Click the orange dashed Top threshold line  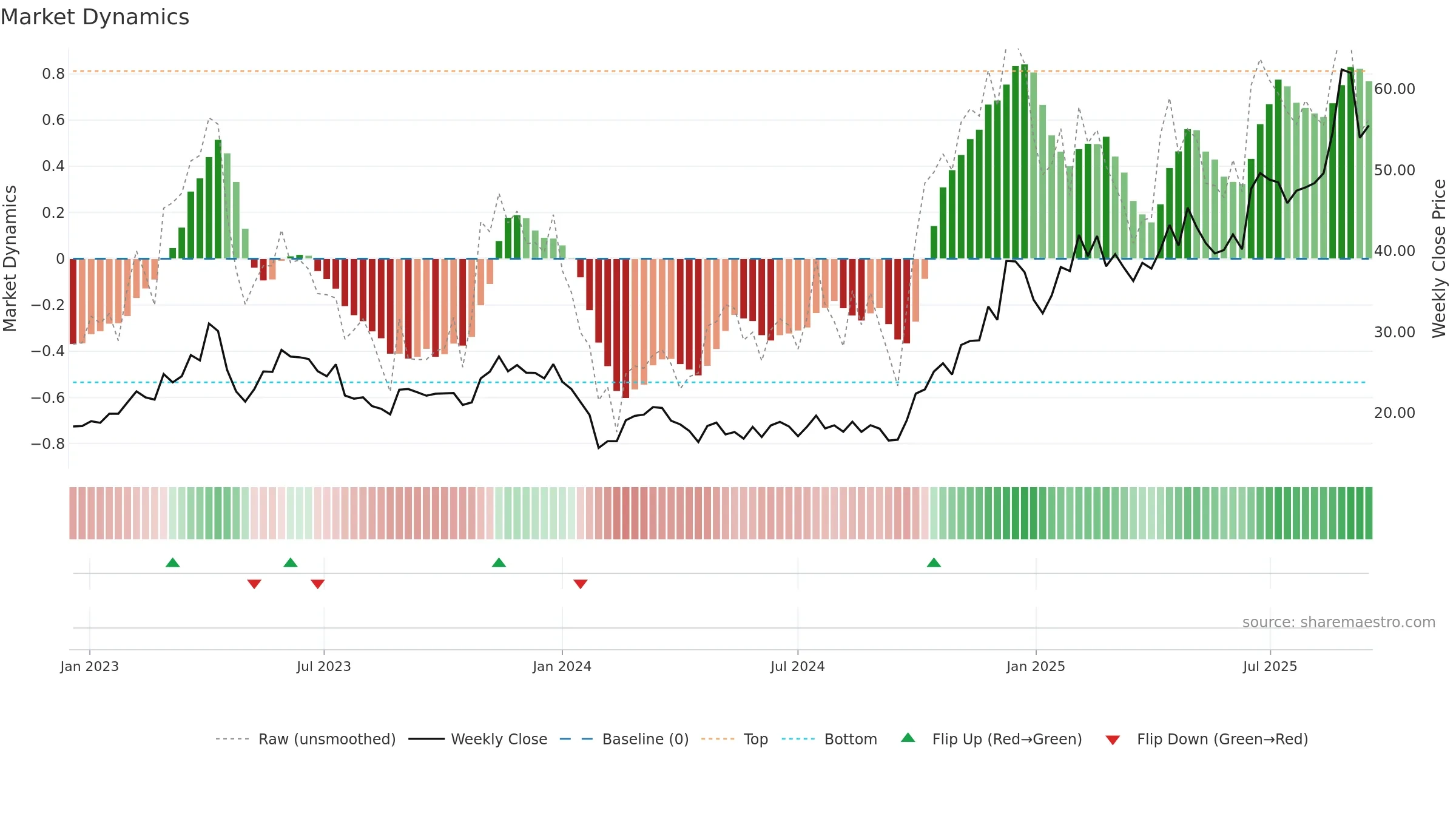point(719,72)
